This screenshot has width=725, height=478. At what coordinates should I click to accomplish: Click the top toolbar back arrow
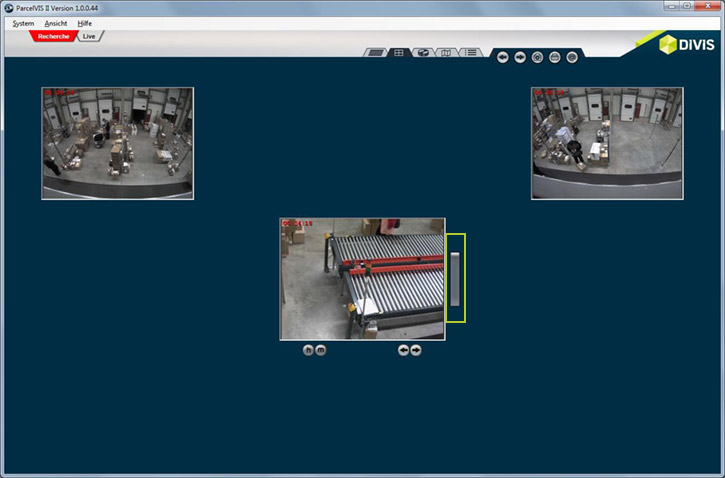click(503, 57)
